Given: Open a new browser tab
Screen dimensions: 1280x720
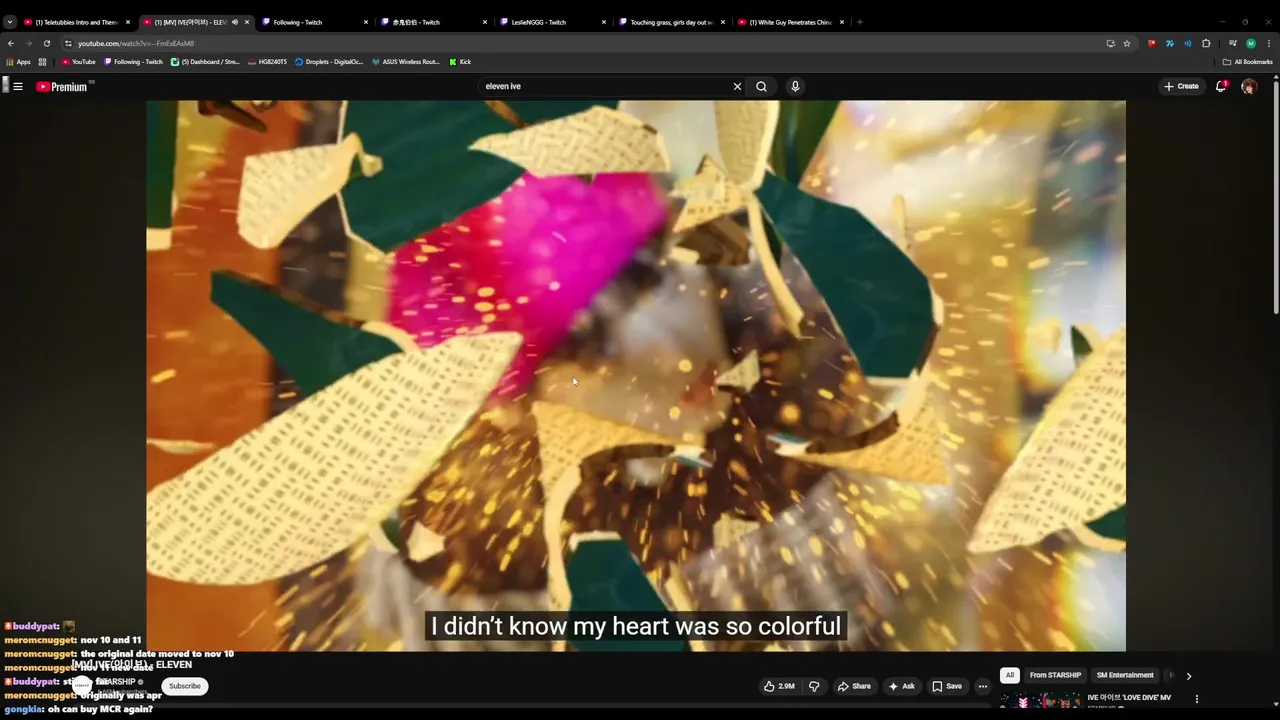Looking at the screenshot, I should click(860, 22).
